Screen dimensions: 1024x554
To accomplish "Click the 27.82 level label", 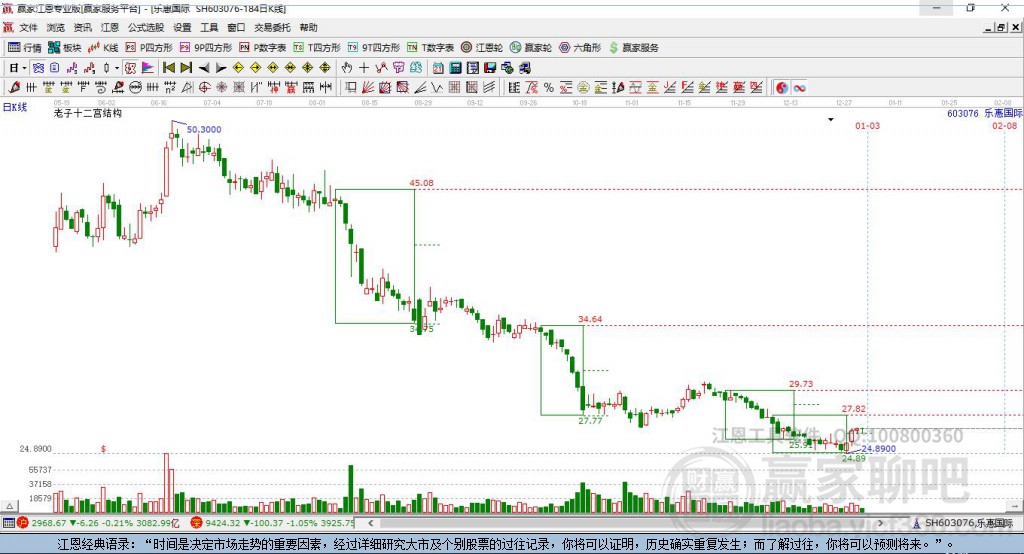I will click(854, 408).
